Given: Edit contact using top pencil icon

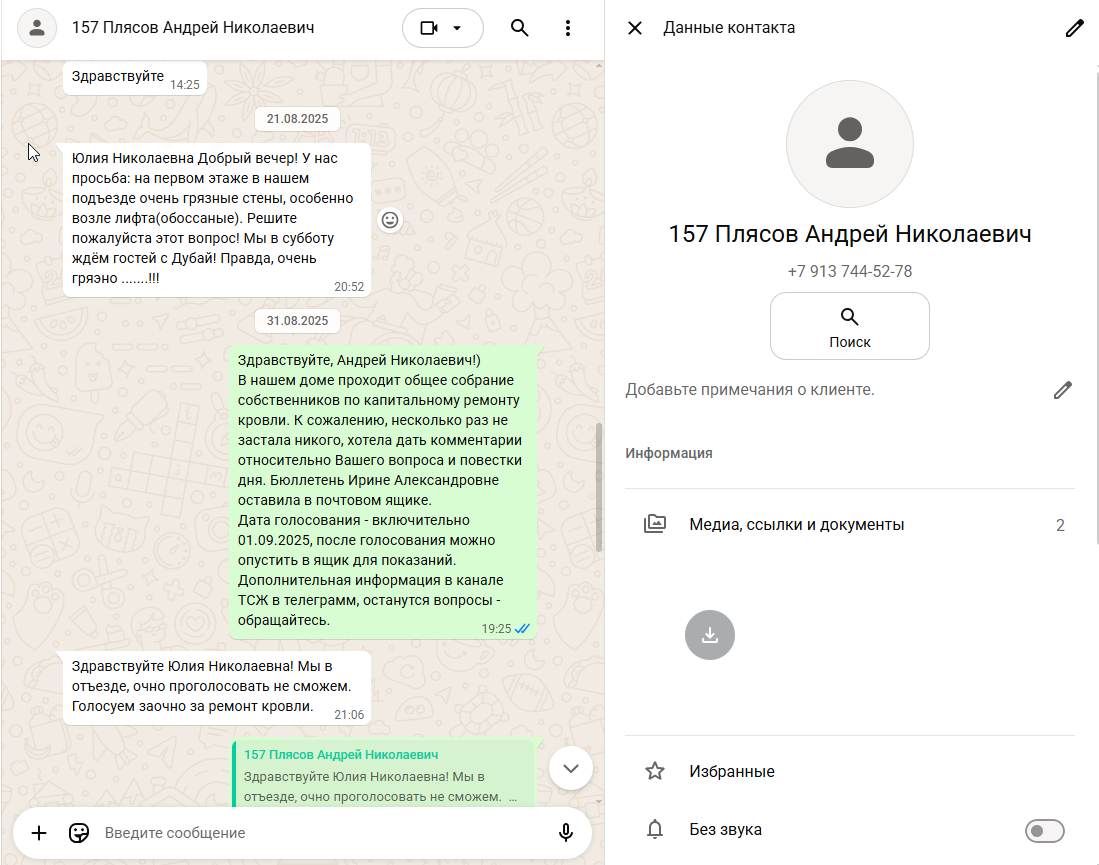Looking at the screenshot, I should tap(1074, 28).
